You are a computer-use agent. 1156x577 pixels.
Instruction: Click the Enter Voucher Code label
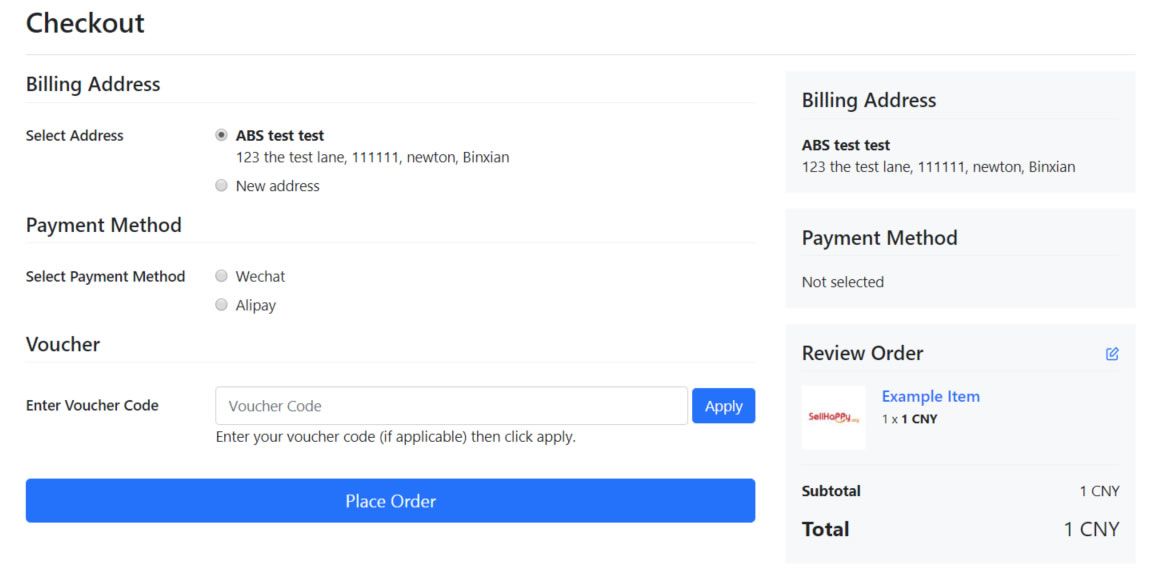pos(92,406)
